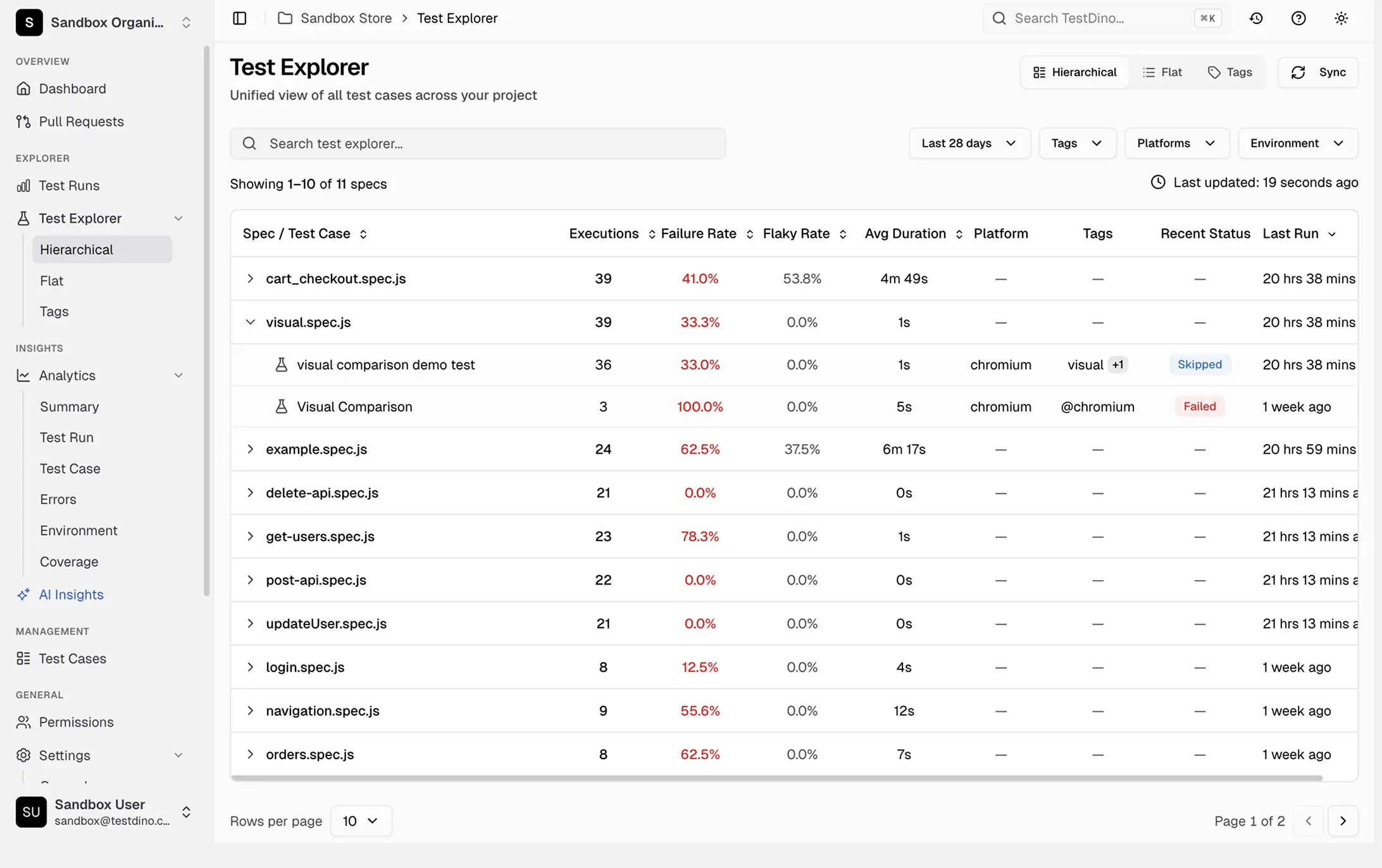Click the flask icon beside visual comparison demo test

pyautogui.click(x=282, y=365)
